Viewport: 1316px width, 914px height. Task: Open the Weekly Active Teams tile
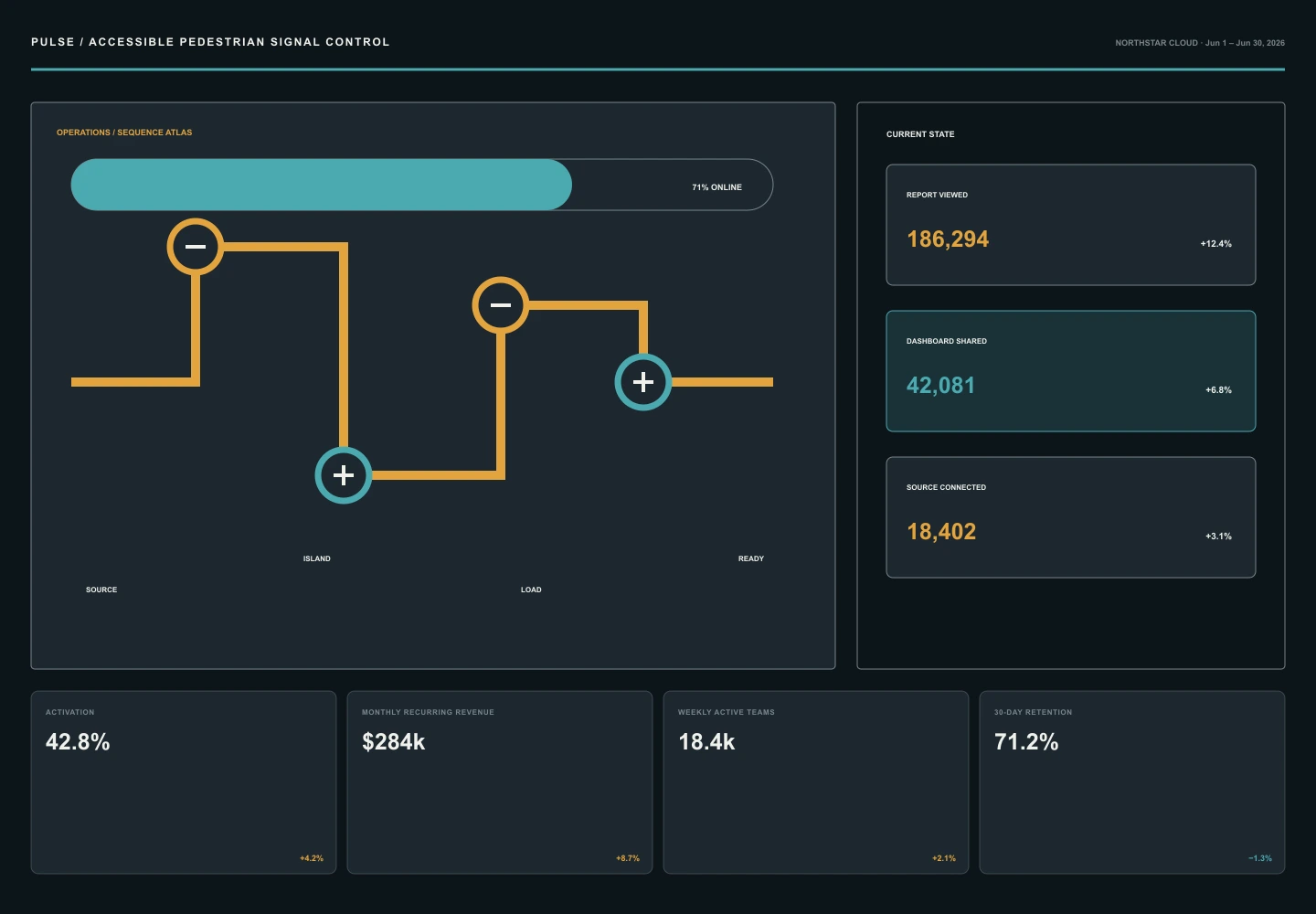pyautogui.click(x=816, y=782)
